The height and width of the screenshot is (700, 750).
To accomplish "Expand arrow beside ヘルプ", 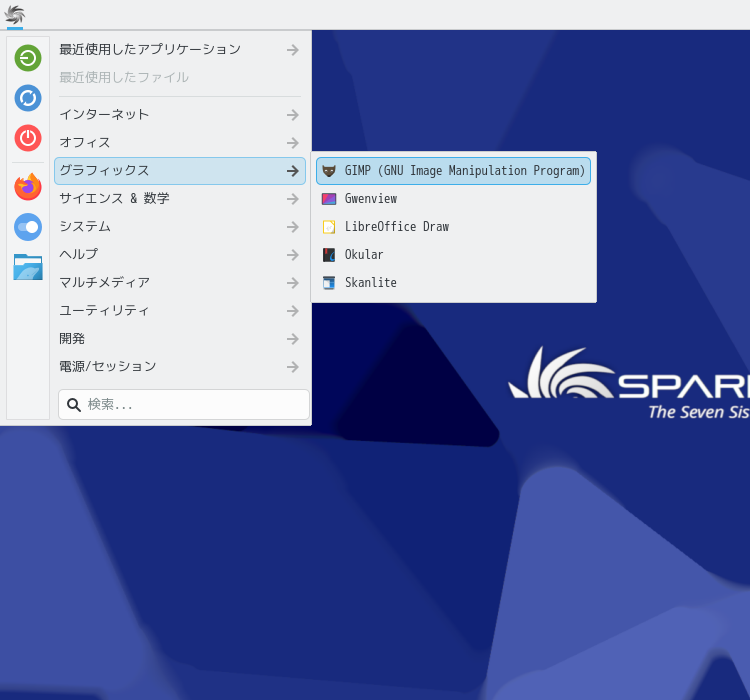I will pos(293,255).
